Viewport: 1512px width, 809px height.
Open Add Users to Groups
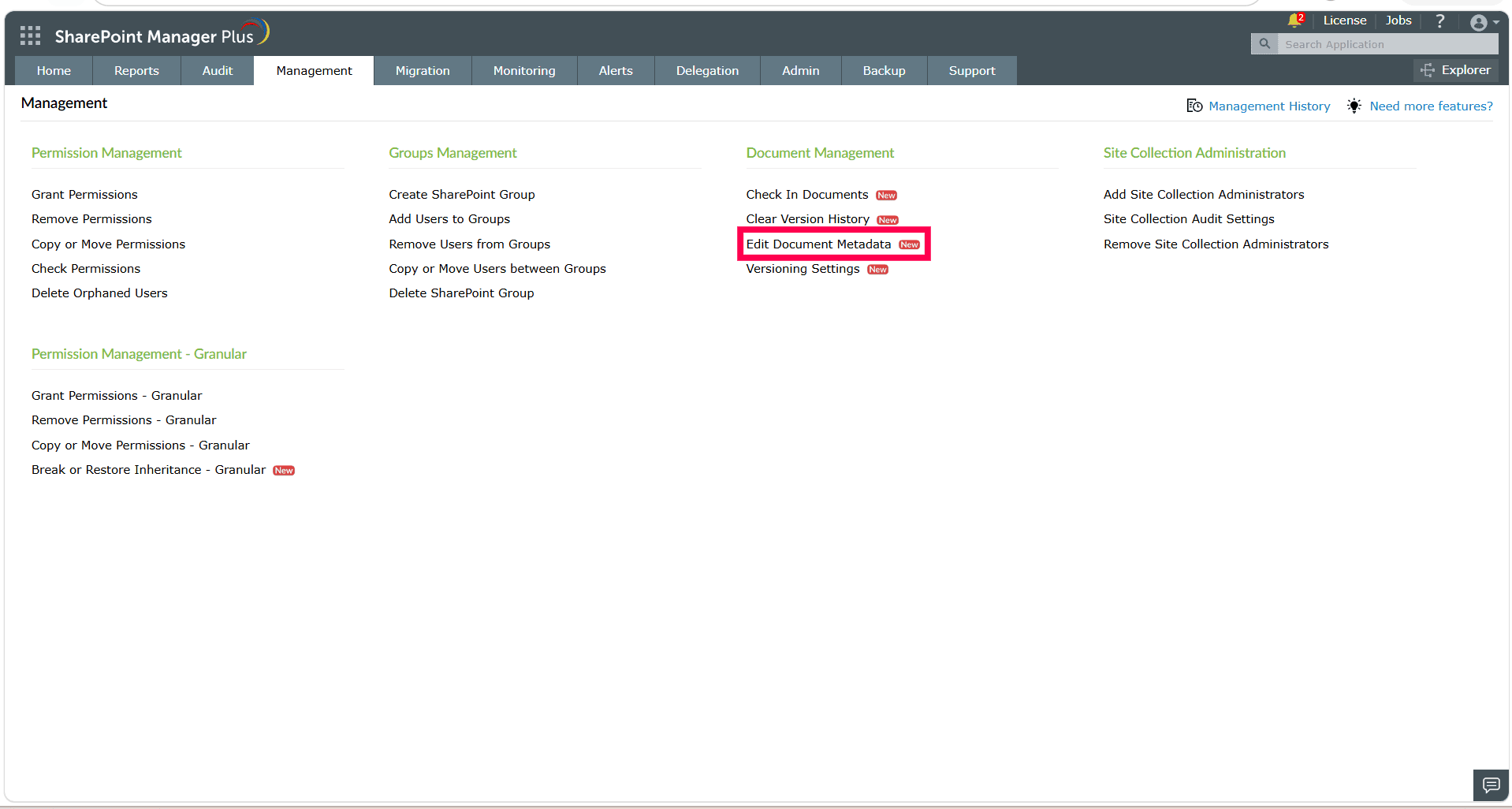[449, 218]
